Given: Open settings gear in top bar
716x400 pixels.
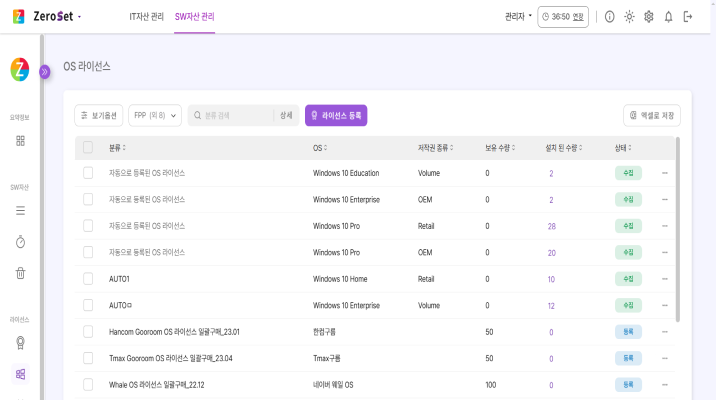Looking at the screenshot, I should click(649, 17).
